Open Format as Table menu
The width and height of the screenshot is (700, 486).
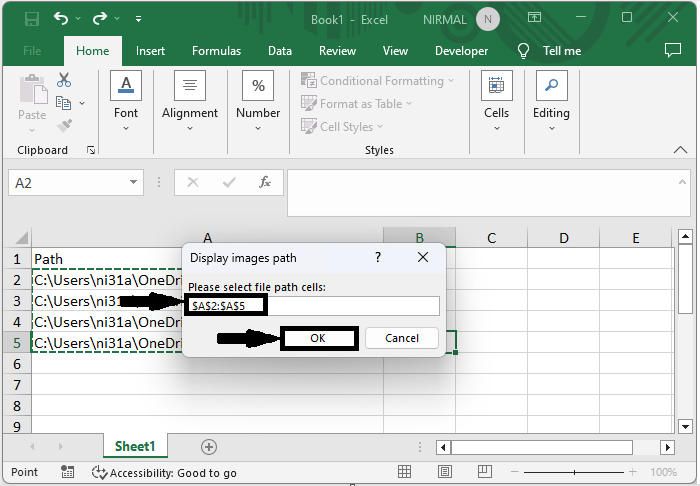[356, 104]
